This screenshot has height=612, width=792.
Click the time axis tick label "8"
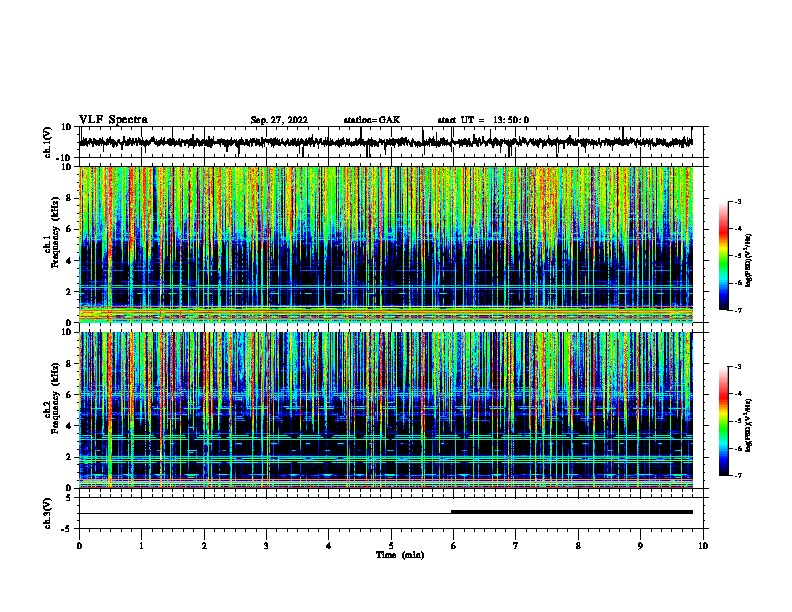click(578, 546)
